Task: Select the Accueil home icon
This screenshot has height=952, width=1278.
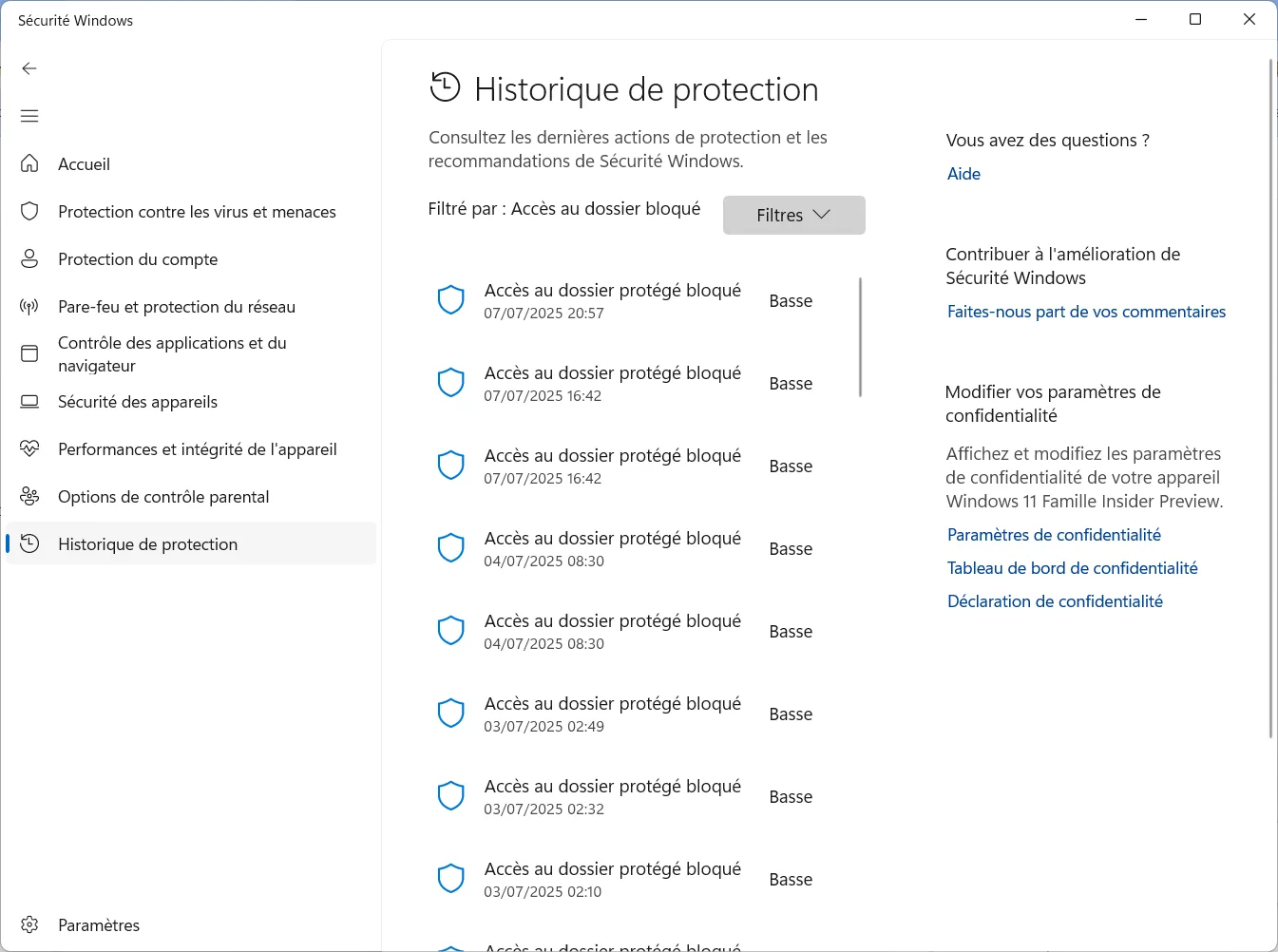Action: click(x=29, y=163)
